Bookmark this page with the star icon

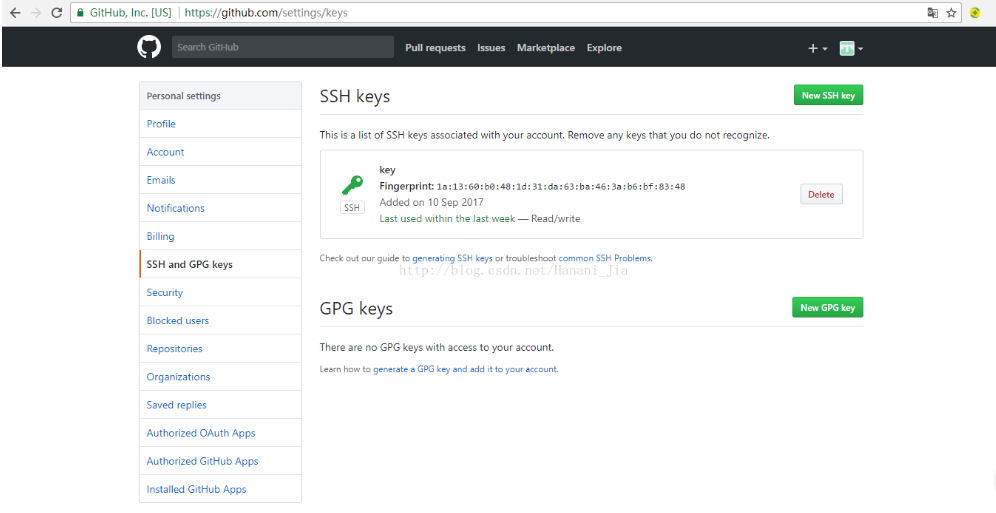pos(951,13)
